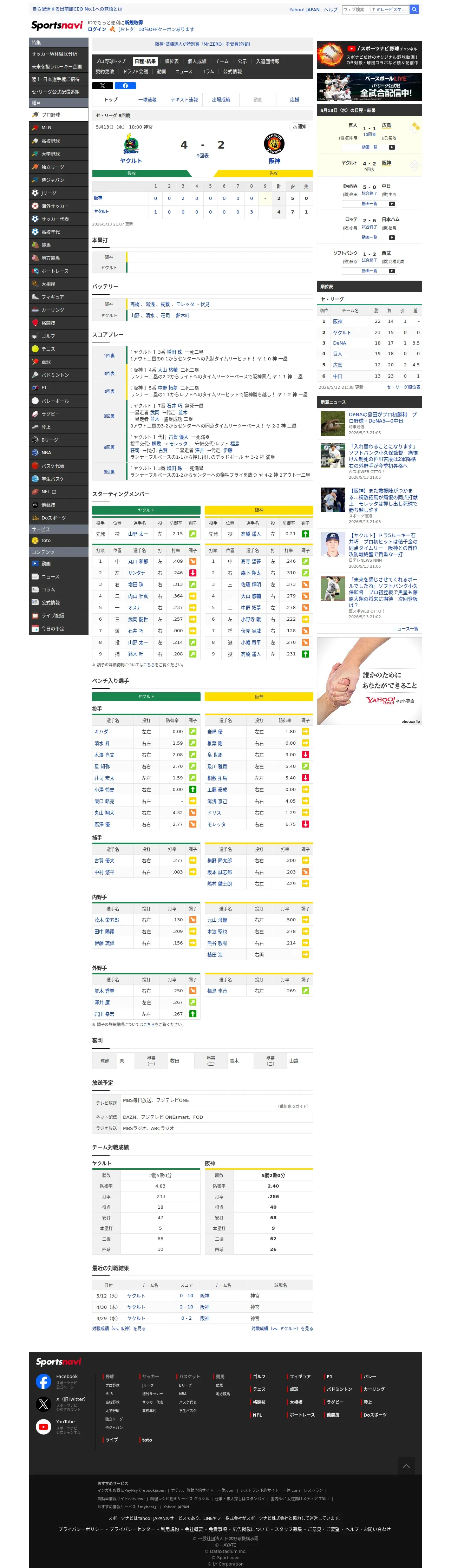Click the ライブ配信 icon in the sidebar

(x=35, y=615)
